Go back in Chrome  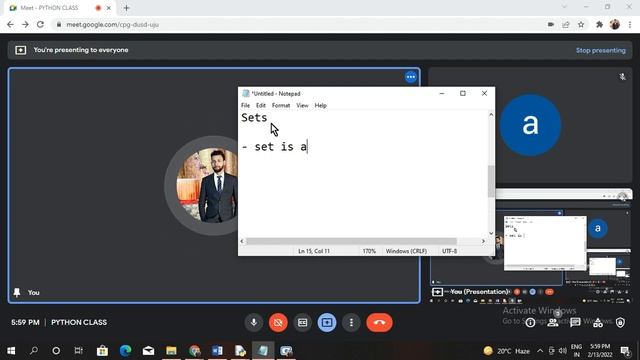tap(10, 24)
